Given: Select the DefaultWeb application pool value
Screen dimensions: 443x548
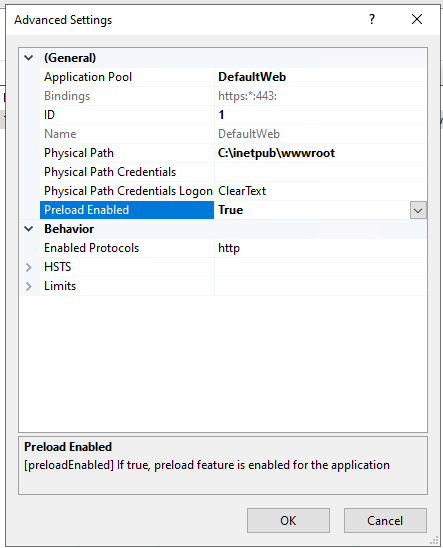Looking at the screenshot, I should pyautogui.click(x=252, y=77).
